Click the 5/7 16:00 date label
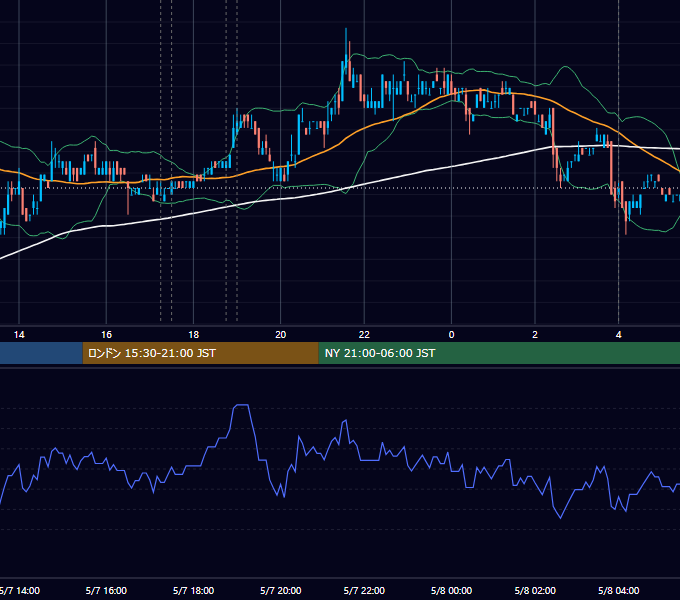The image size is (680, 600). 106,590
